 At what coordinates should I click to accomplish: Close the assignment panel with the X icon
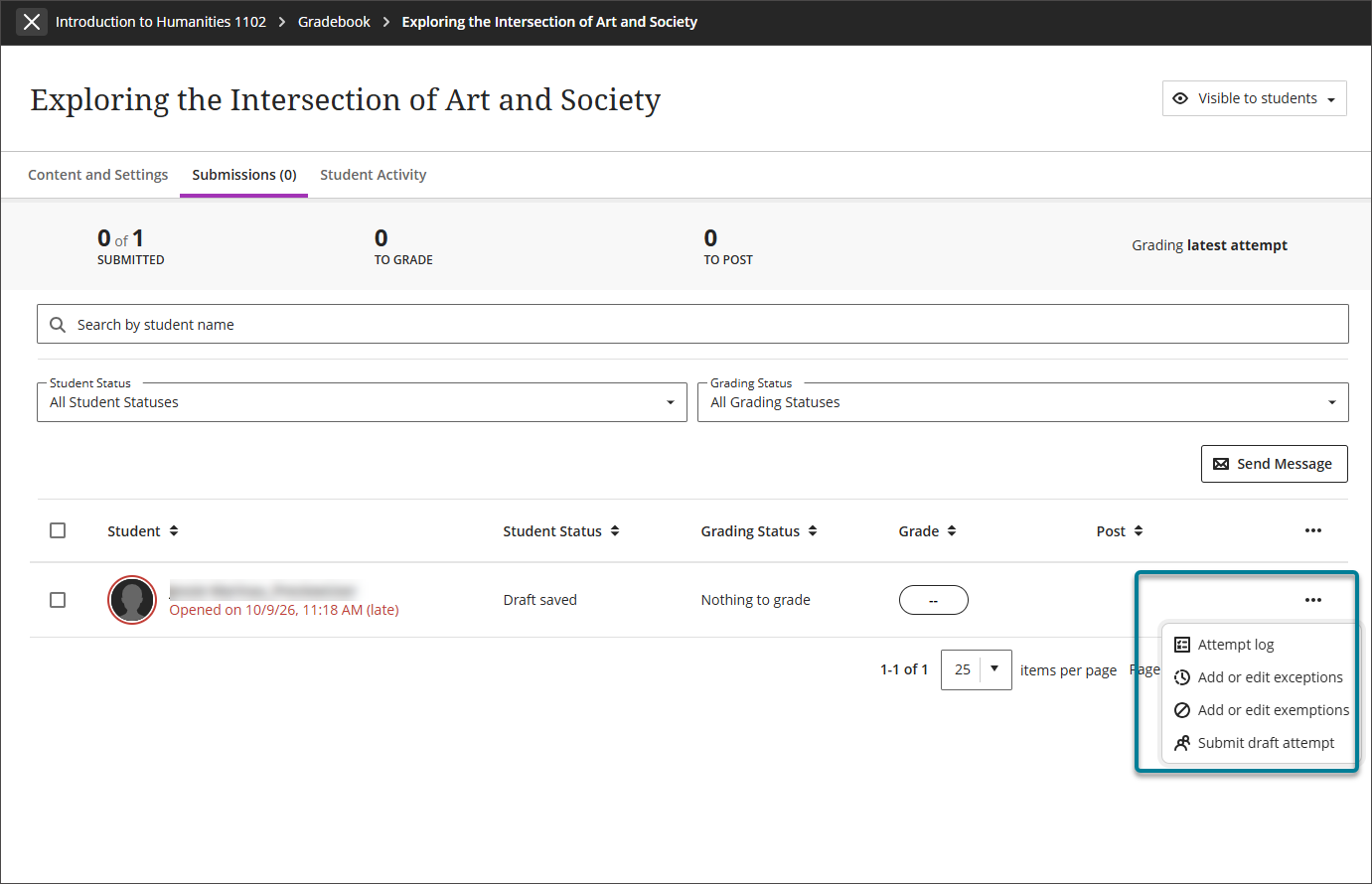(32, 22)
